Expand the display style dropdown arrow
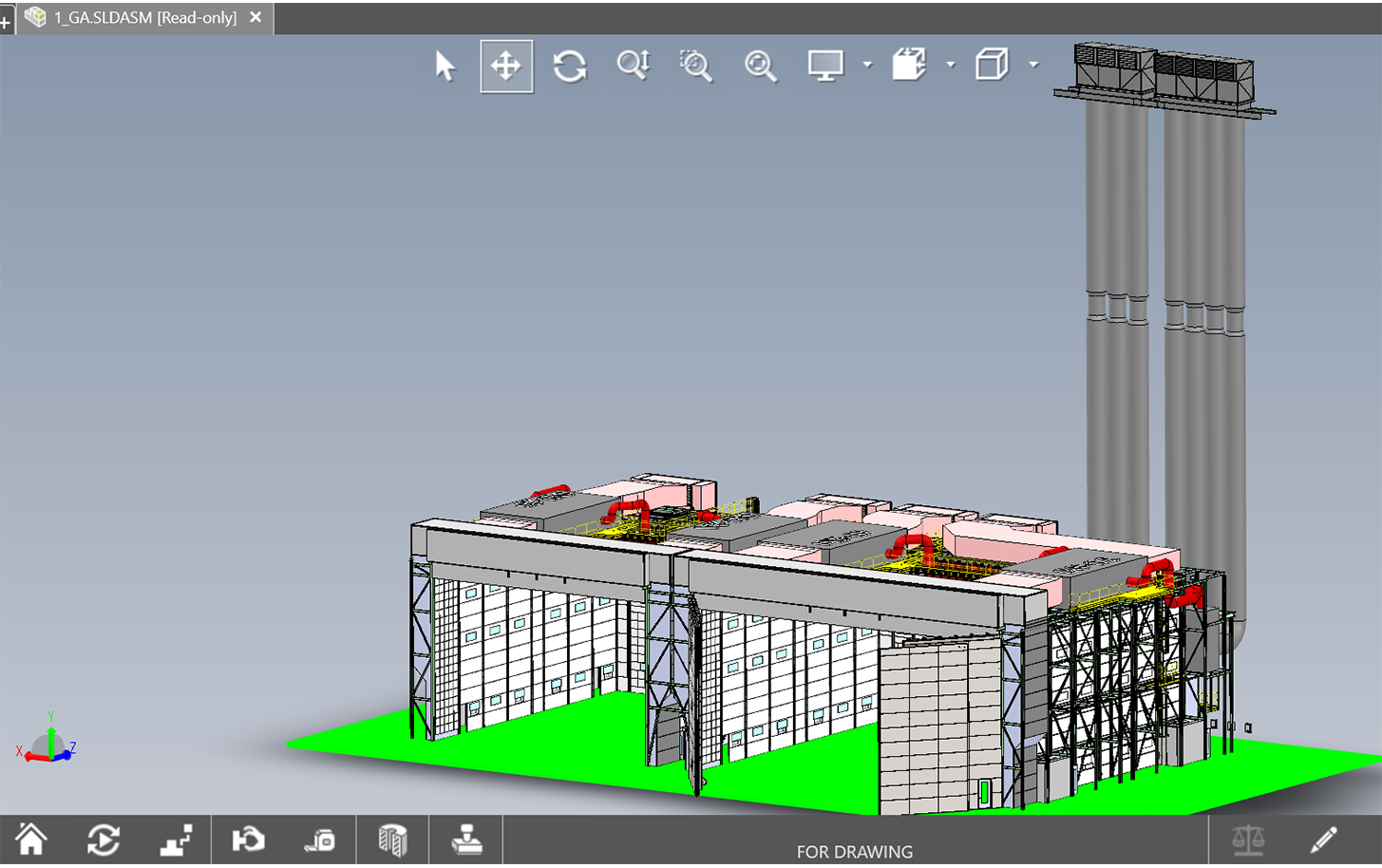This screenshot has width=1382, height=868. pyautogui.click(x=1033, y=66)
